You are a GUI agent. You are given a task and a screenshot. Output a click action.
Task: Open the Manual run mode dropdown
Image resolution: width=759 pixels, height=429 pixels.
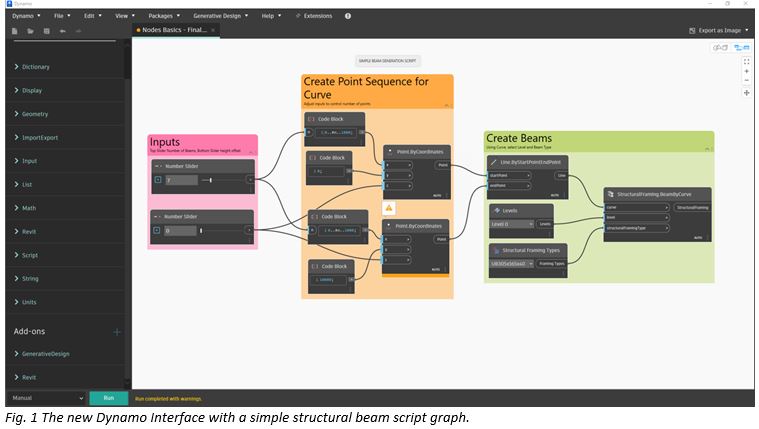(x=47, y=398)
